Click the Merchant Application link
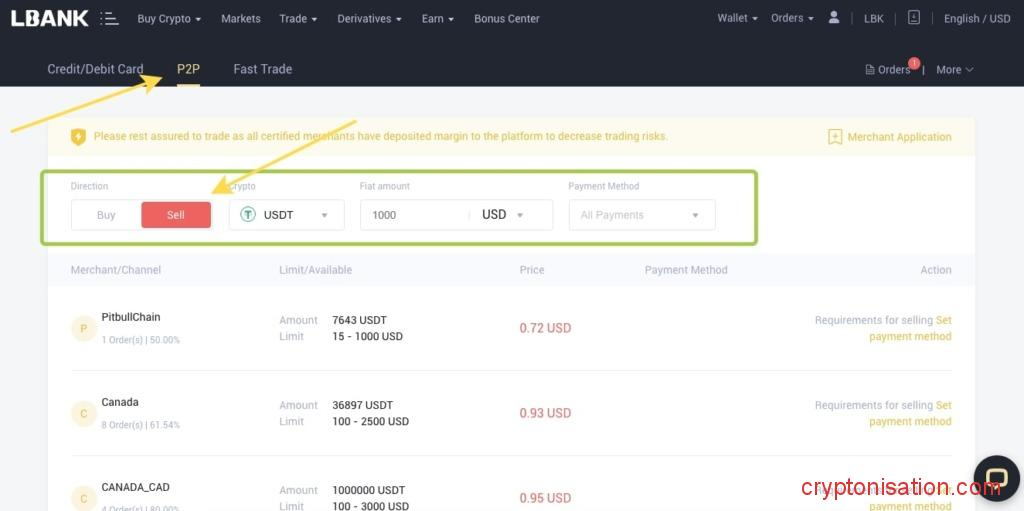The width and height of the screenshot is (1024, 511). click(x=899, y=137)
